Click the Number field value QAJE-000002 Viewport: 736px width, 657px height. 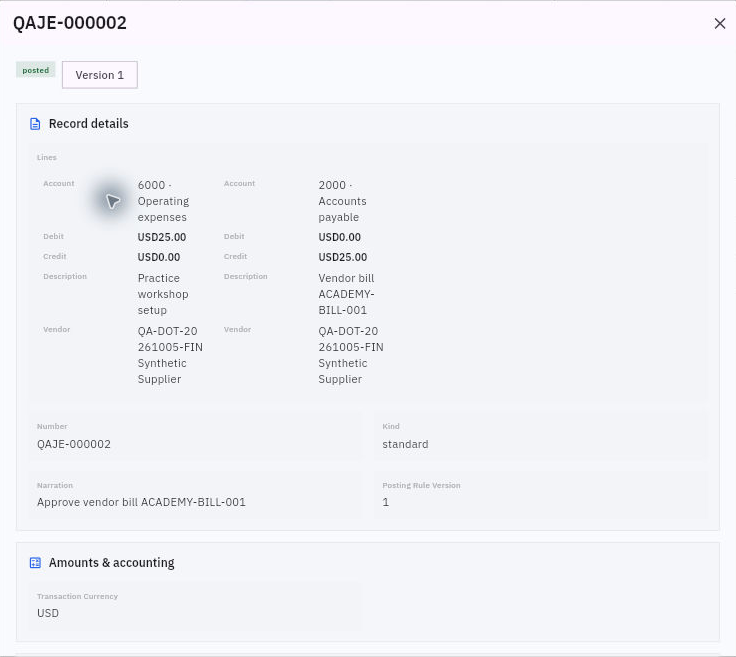click(x=74, y=444)
